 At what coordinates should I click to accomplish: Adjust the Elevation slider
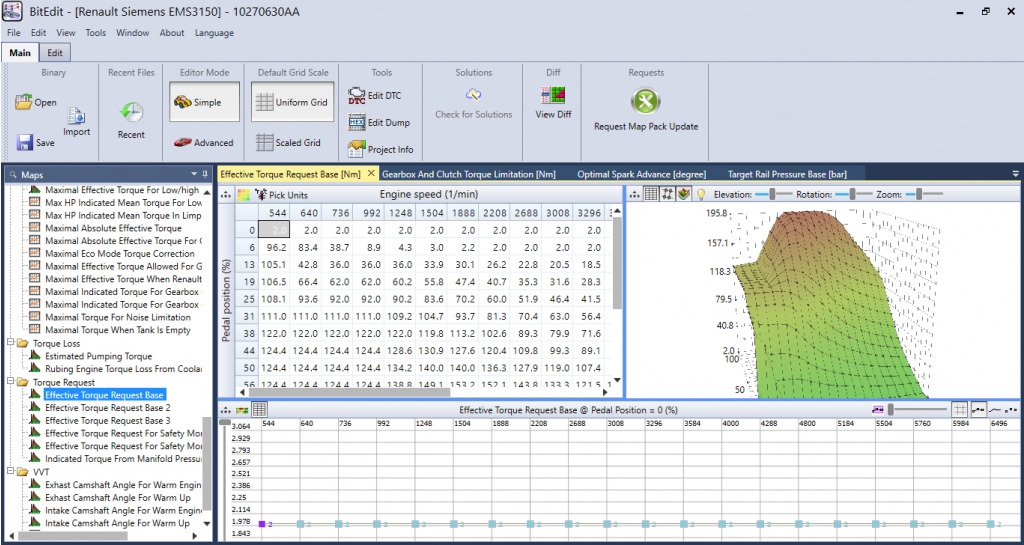pos(773,195)
